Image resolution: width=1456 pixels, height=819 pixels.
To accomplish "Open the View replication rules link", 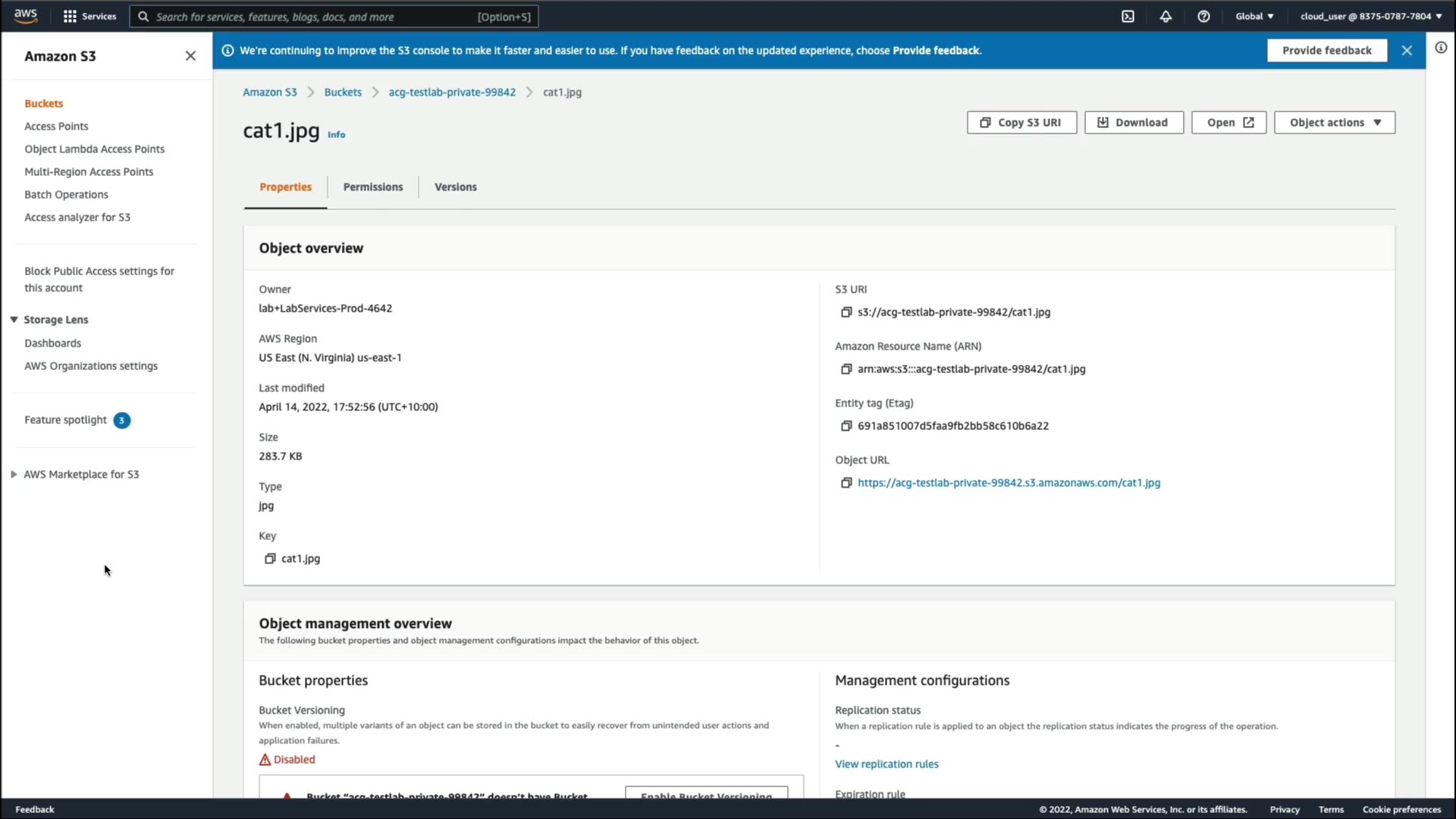I will pos(886,764).
